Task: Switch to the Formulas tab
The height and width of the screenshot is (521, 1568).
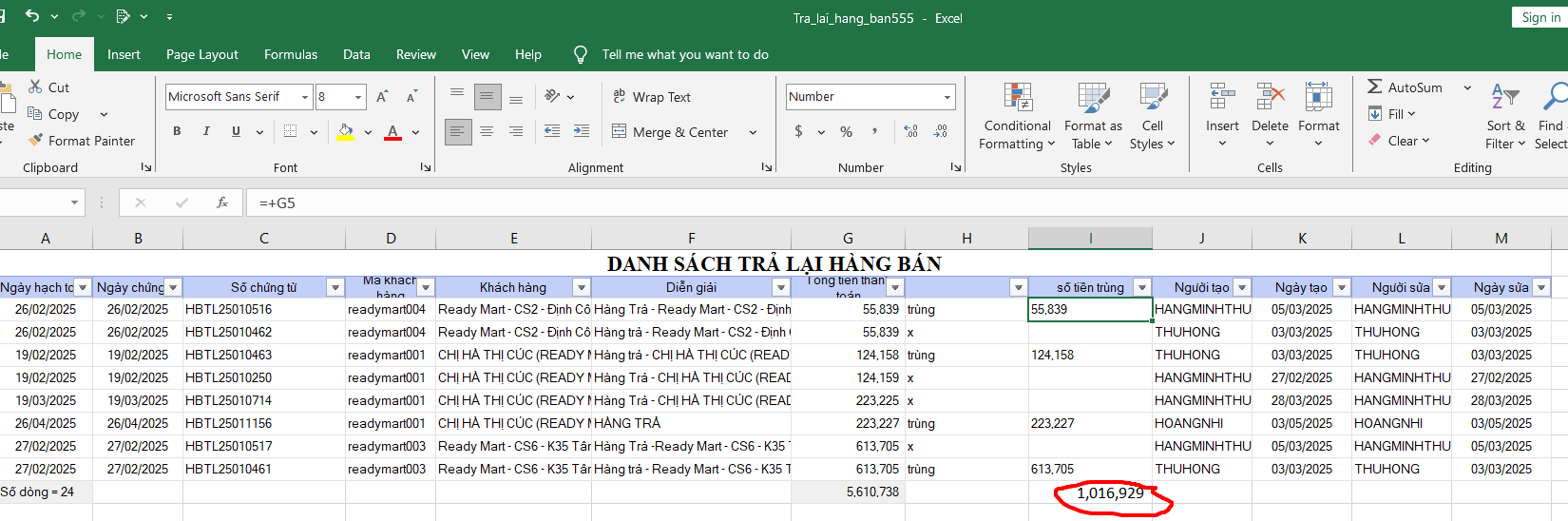Action: coord(291,54)
